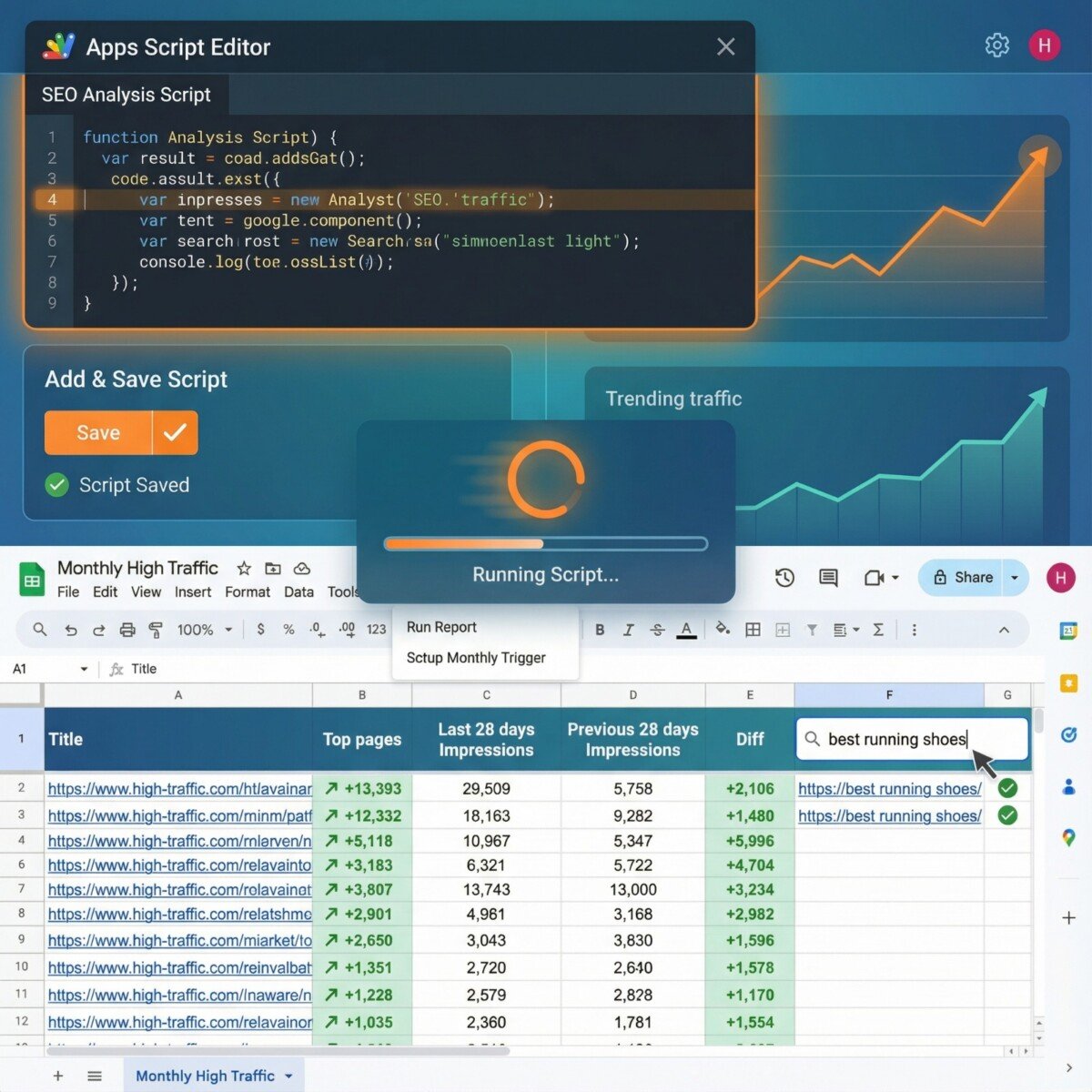The image size is (1092, 1092).
Task: Click the checkmark next to Save
Action: pos(175,433)
